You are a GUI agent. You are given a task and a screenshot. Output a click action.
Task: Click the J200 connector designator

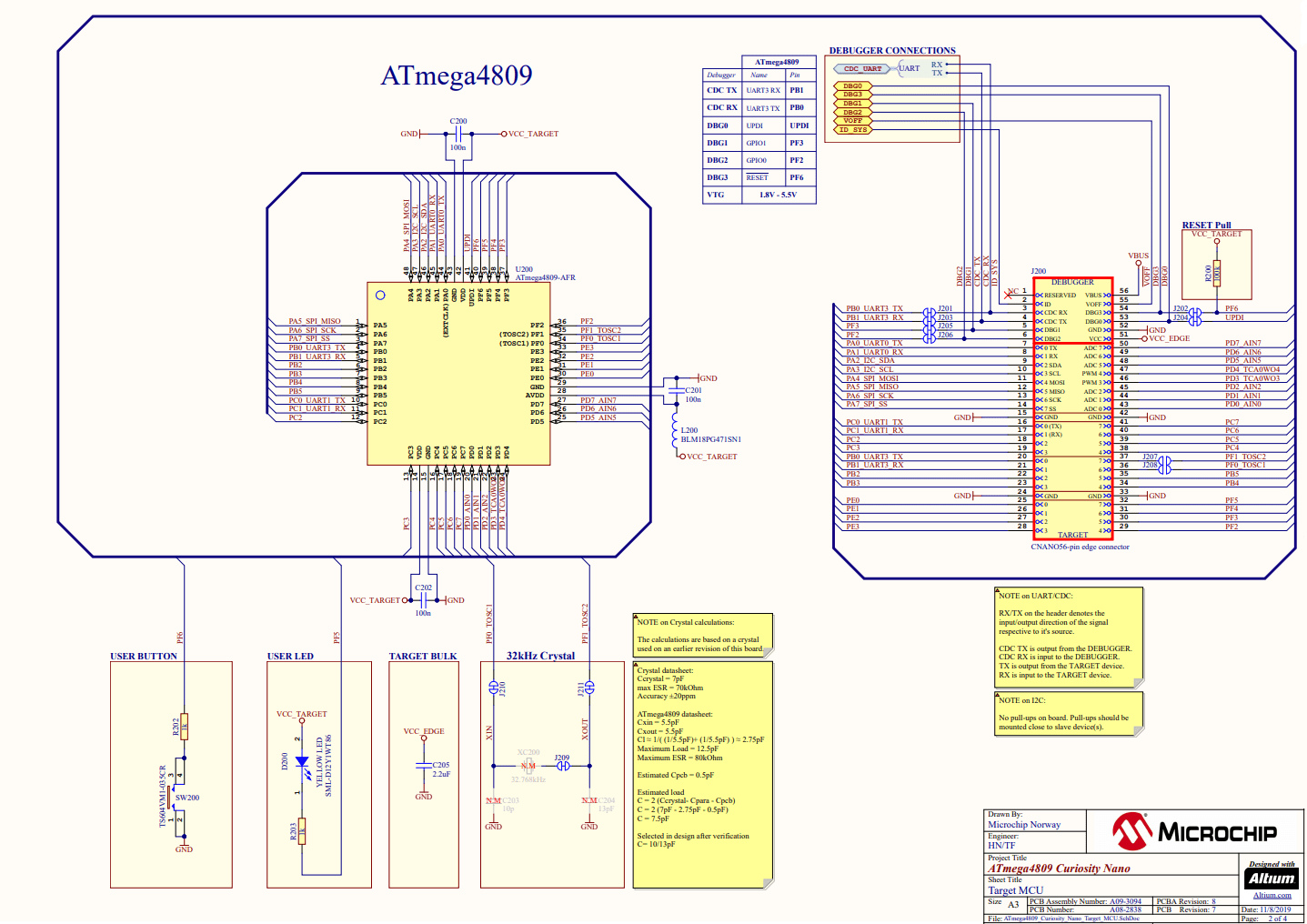click(x=1039, y=271)
